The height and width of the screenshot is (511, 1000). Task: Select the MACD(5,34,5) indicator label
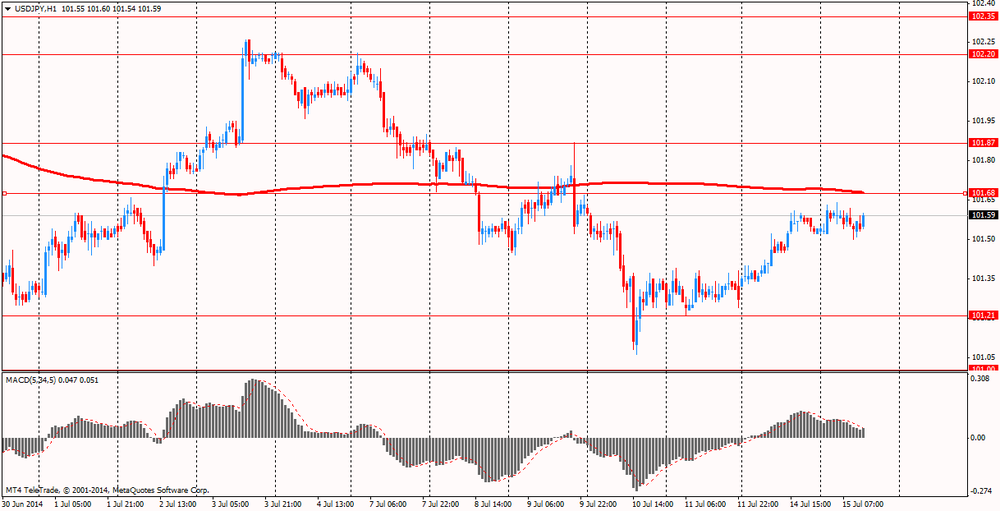click(x=31, y=380)
